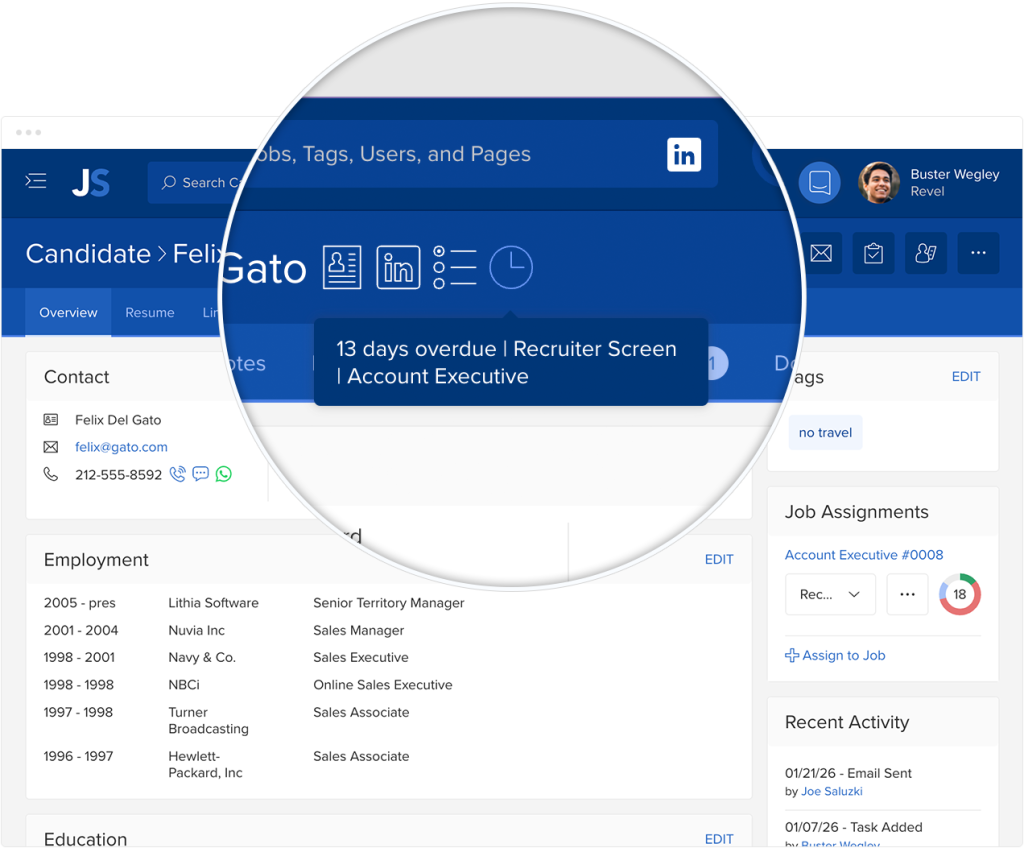Click the 18-count progress donut chart
The image size is (1024, 848).
(959, 594)
